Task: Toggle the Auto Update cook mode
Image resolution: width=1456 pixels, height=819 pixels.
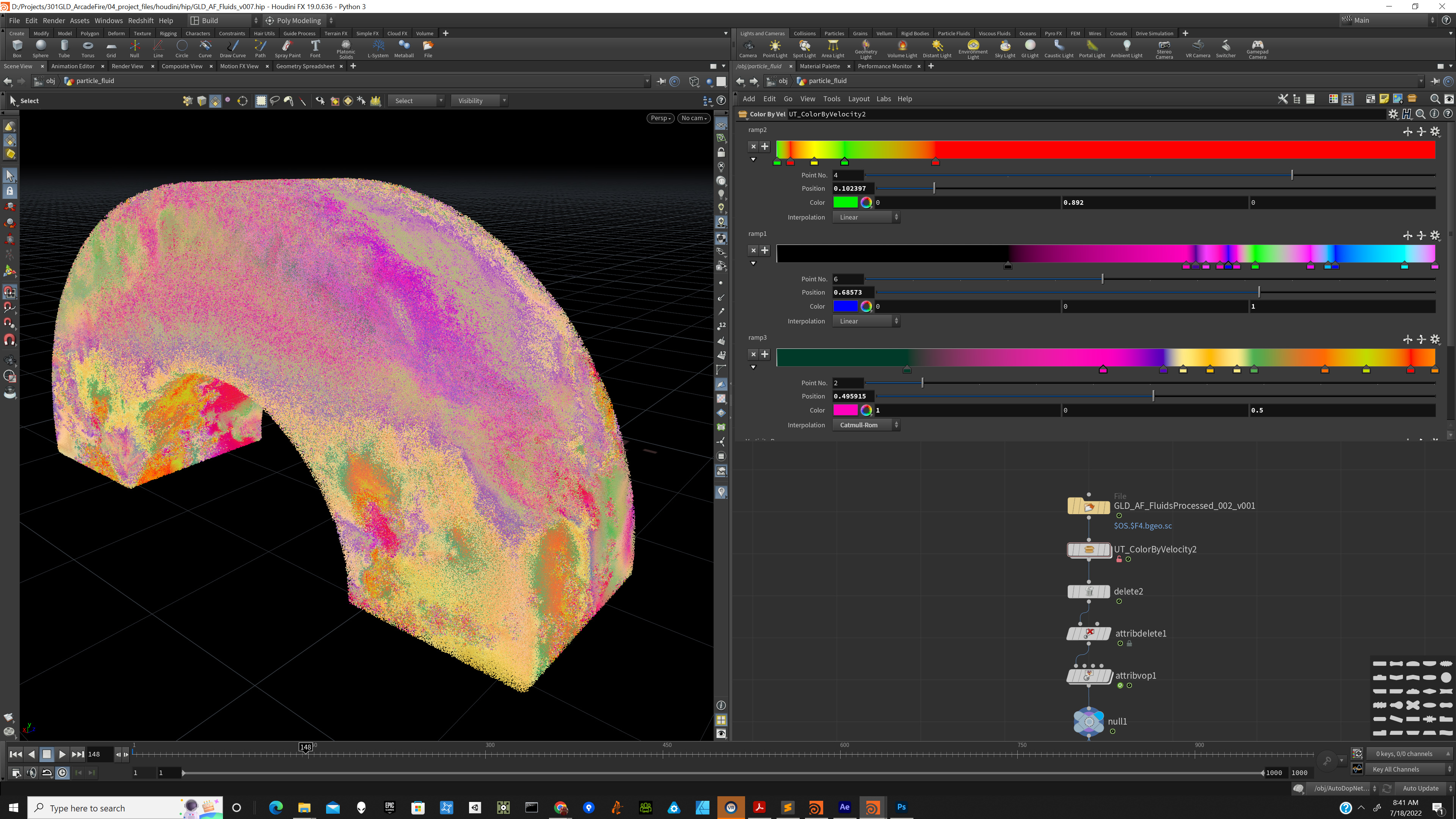Action: click(1420, 789)
